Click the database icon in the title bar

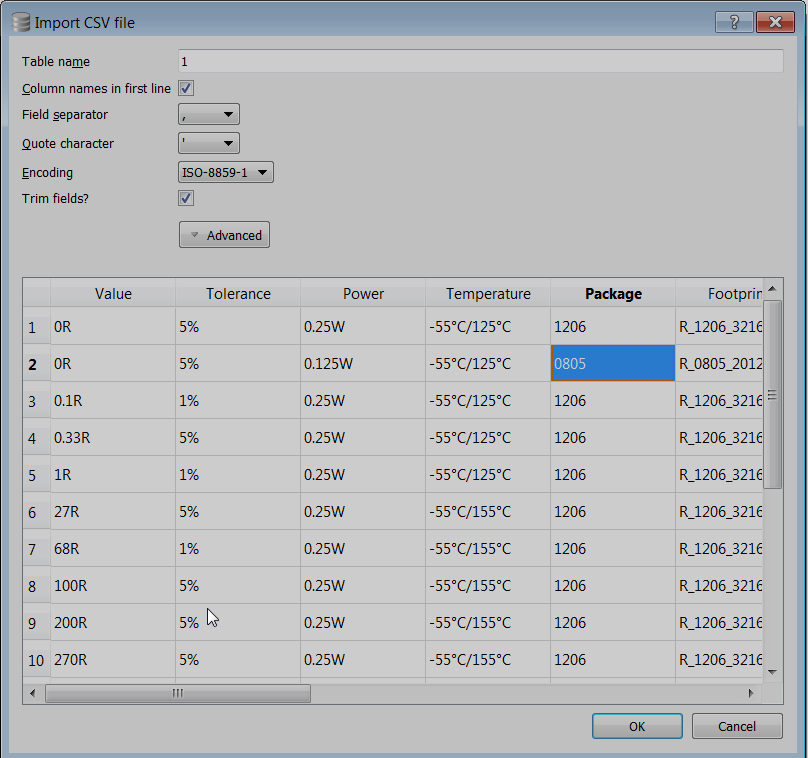pos(20,21)
